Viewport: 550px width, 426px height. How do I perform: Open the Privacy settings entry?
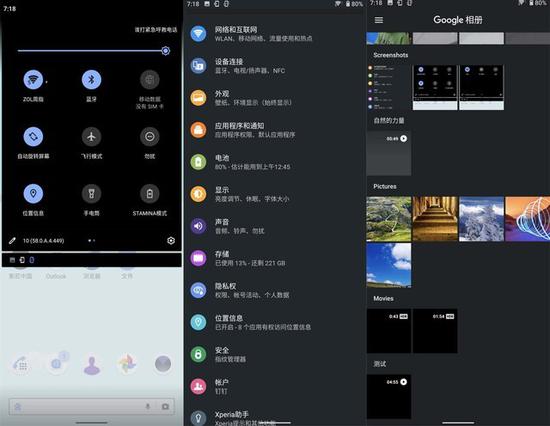[274, 291]
